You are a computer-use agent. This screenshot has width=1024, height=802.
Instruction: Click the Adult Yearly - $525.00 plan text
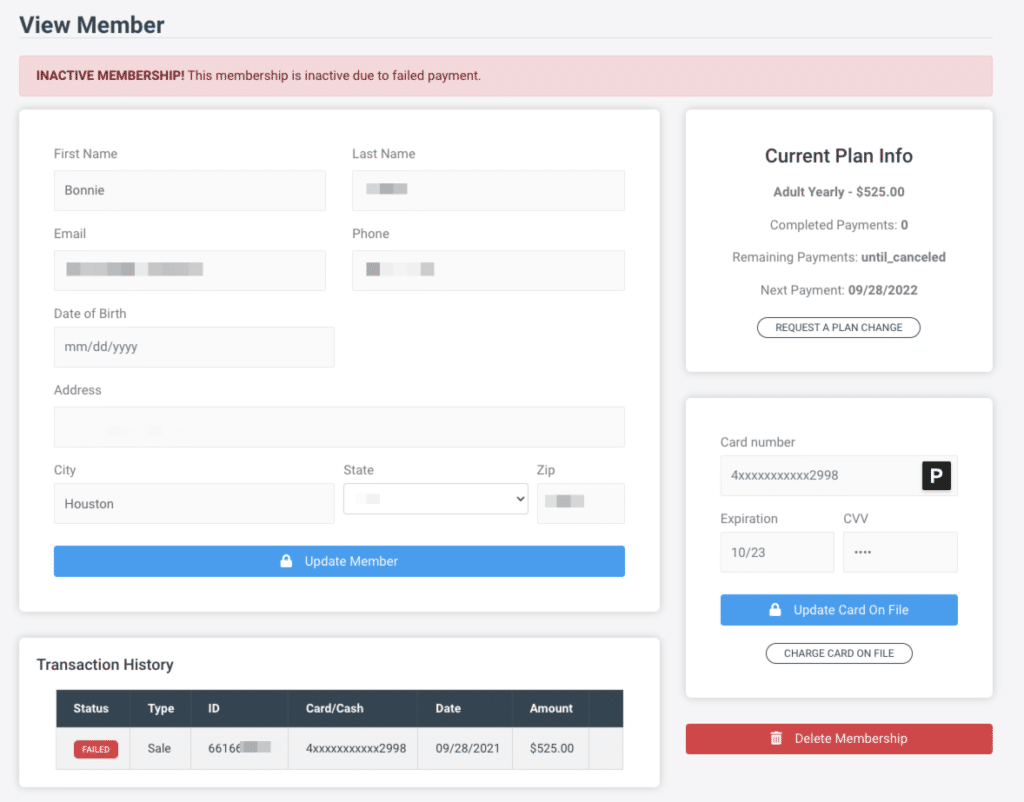click(839, 192)
